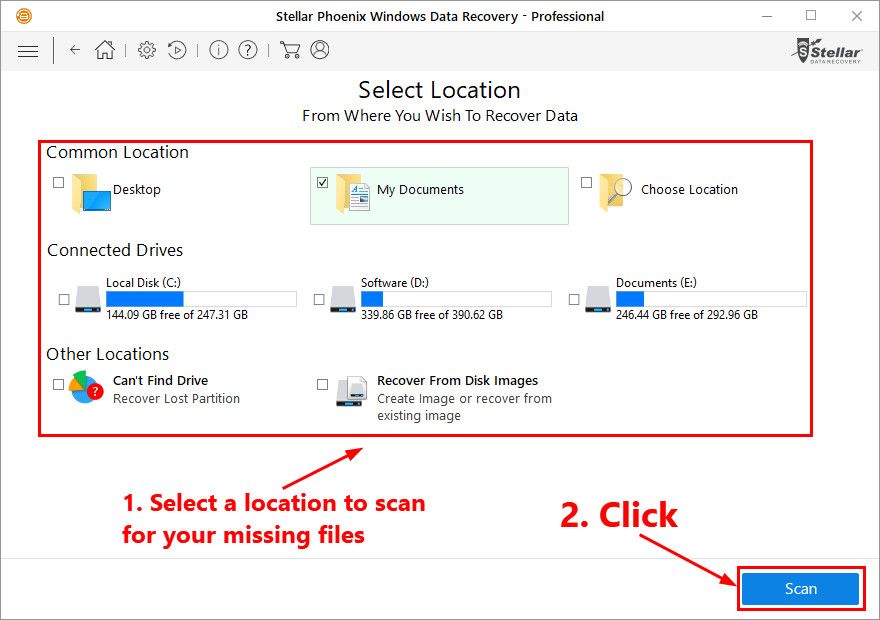Click the 'Can't Find Drive' title

point(161,380)
